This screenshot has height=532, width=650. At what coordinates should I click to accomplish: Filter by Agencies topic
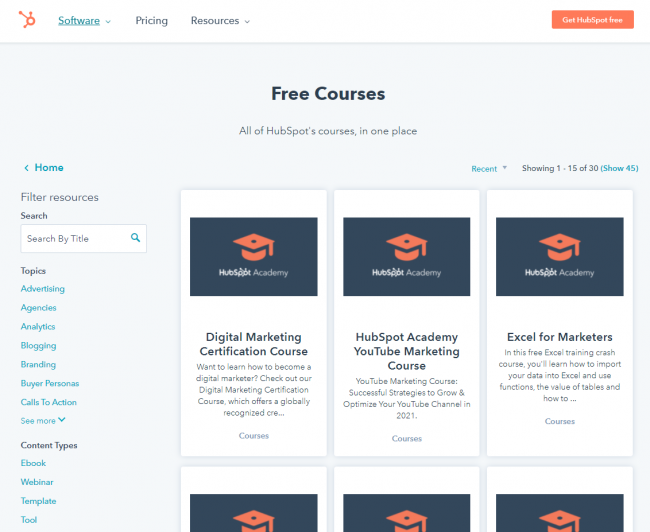[x=39, y=308]
